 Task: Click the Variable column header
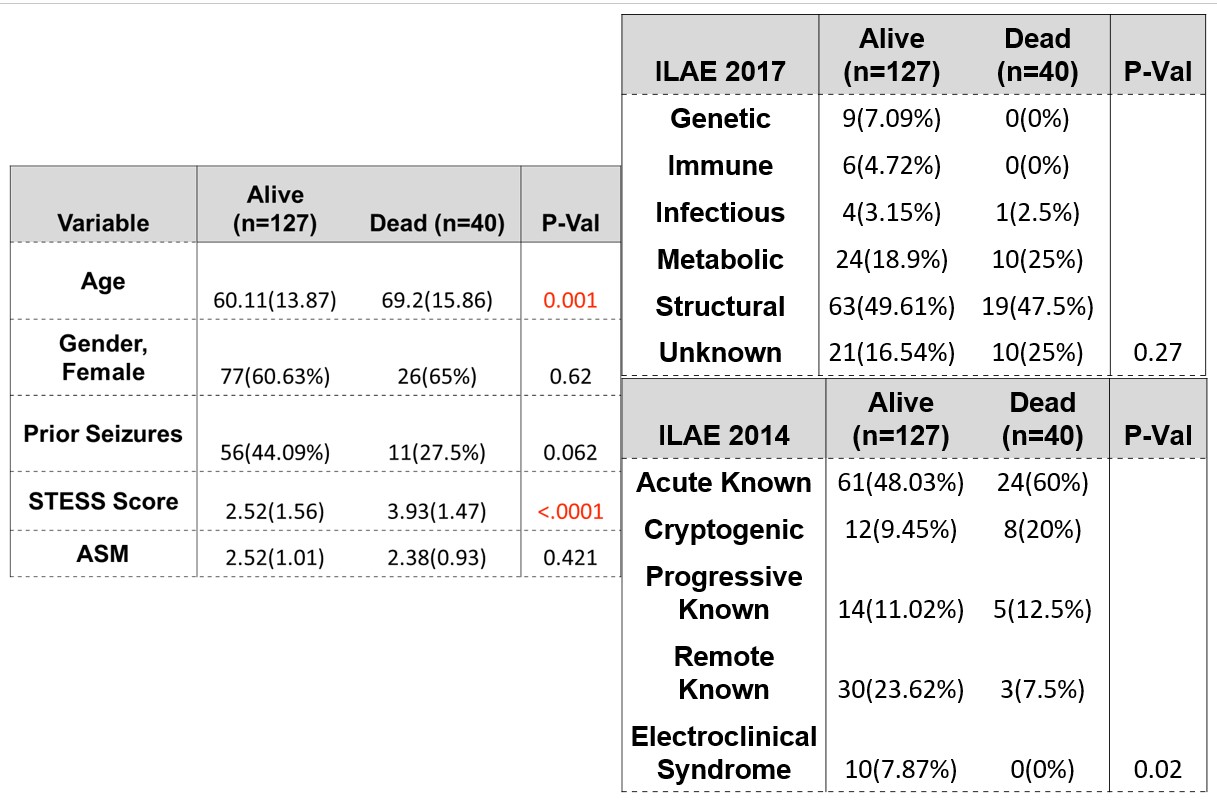pos(103,223)
